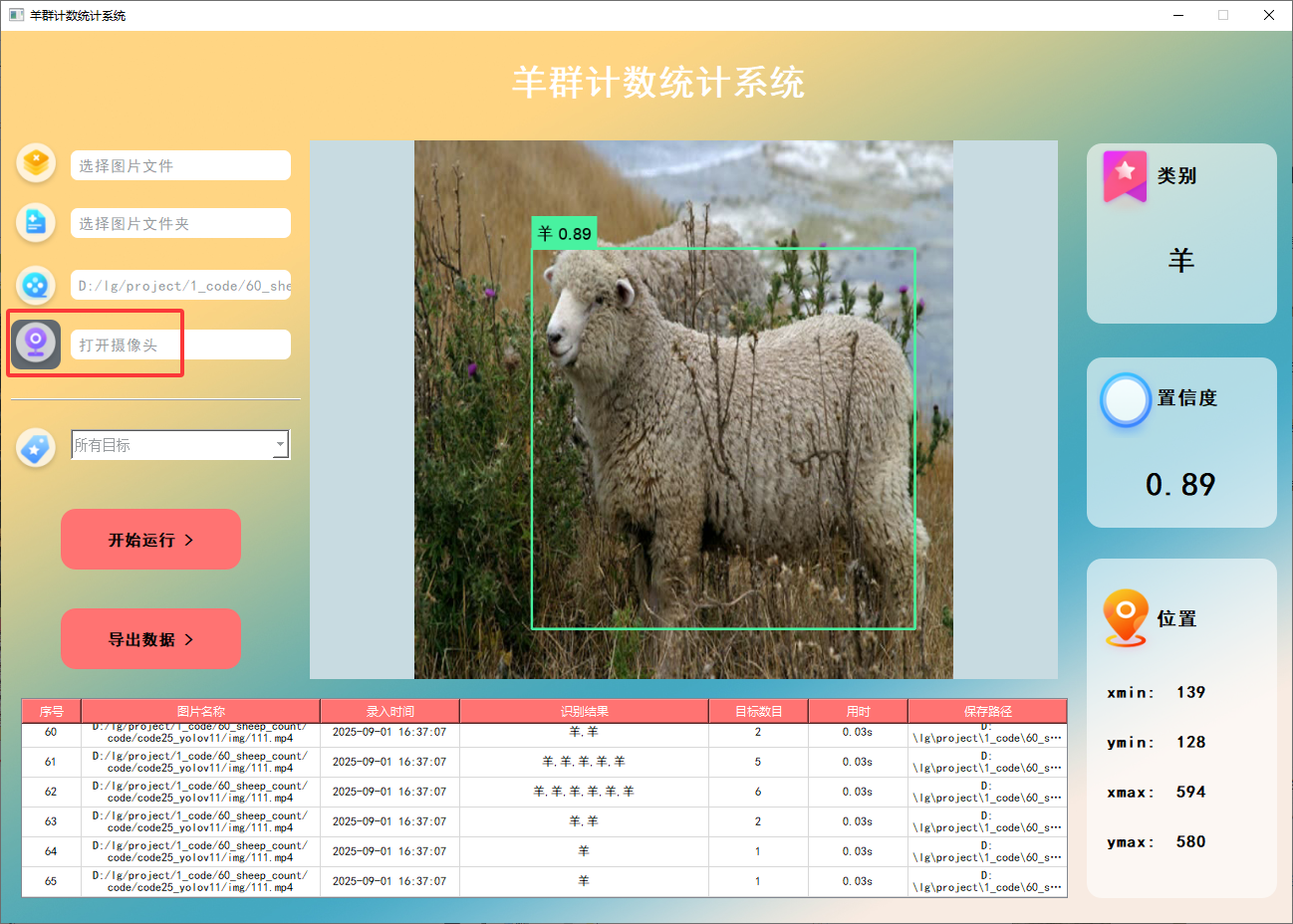Click the 图片名称 column header
Screen dimensions: 1293x924
point(200,711)
